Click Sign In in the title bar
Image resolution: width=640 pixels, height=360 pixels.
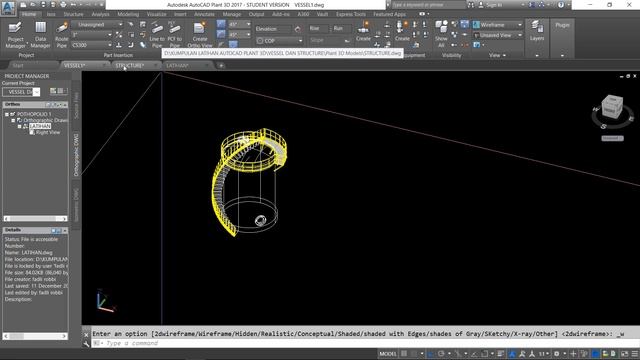[x=493, y=5]
